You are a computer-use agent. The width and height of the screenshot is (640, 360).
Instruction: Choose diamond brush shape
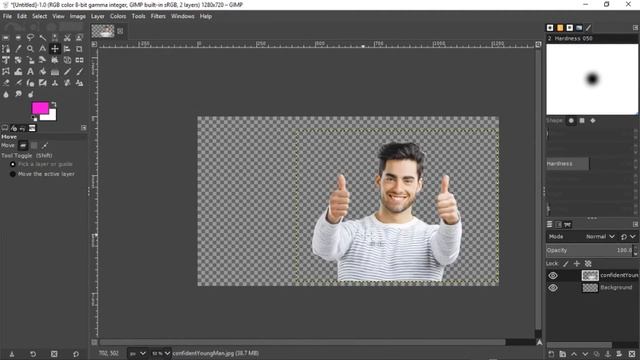pyautogui.click(x=593, y=121)
